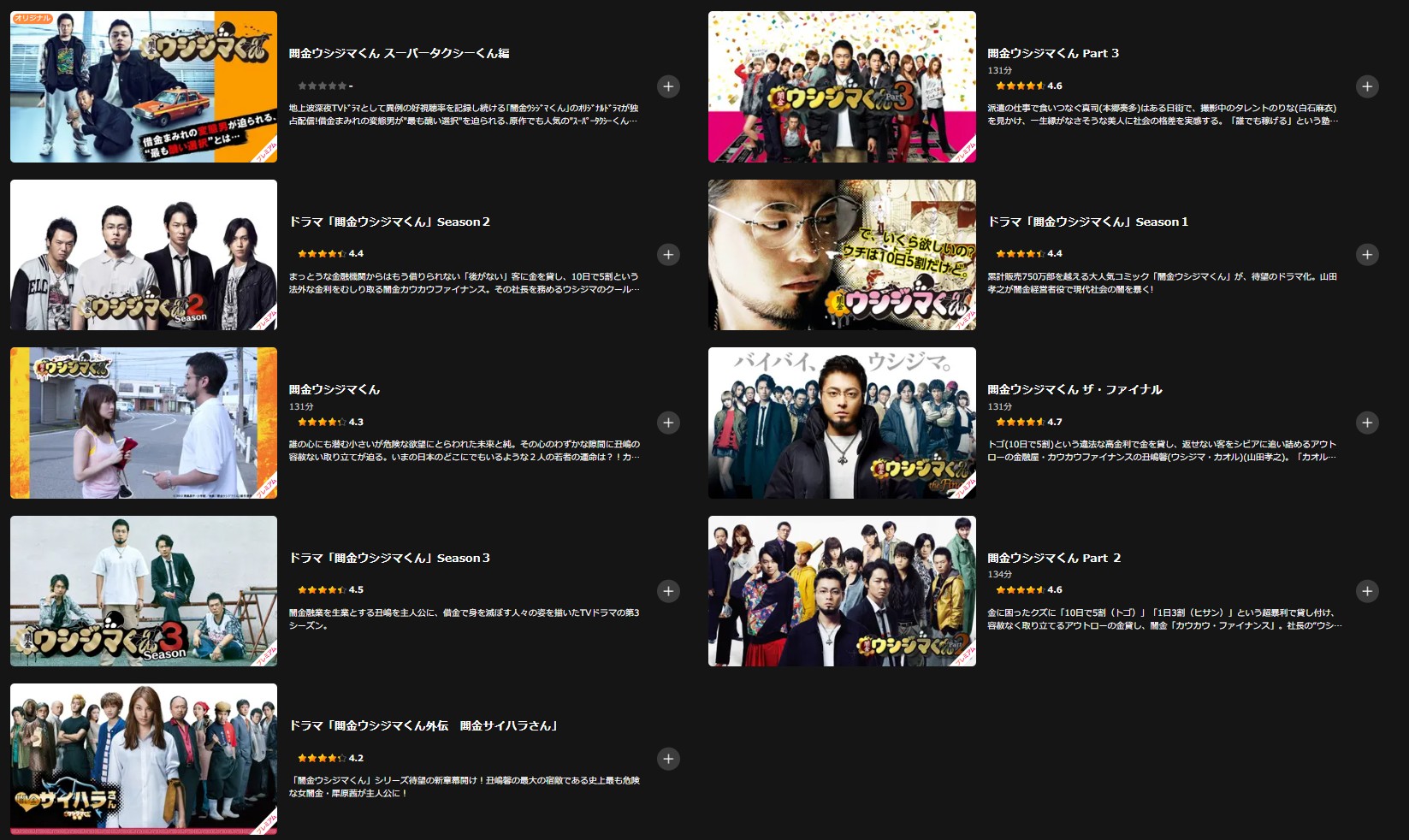Add 闇金サイハラさん using plus icon
The width and height of the screenshot is (1409, 840).
tap(669, 759)
